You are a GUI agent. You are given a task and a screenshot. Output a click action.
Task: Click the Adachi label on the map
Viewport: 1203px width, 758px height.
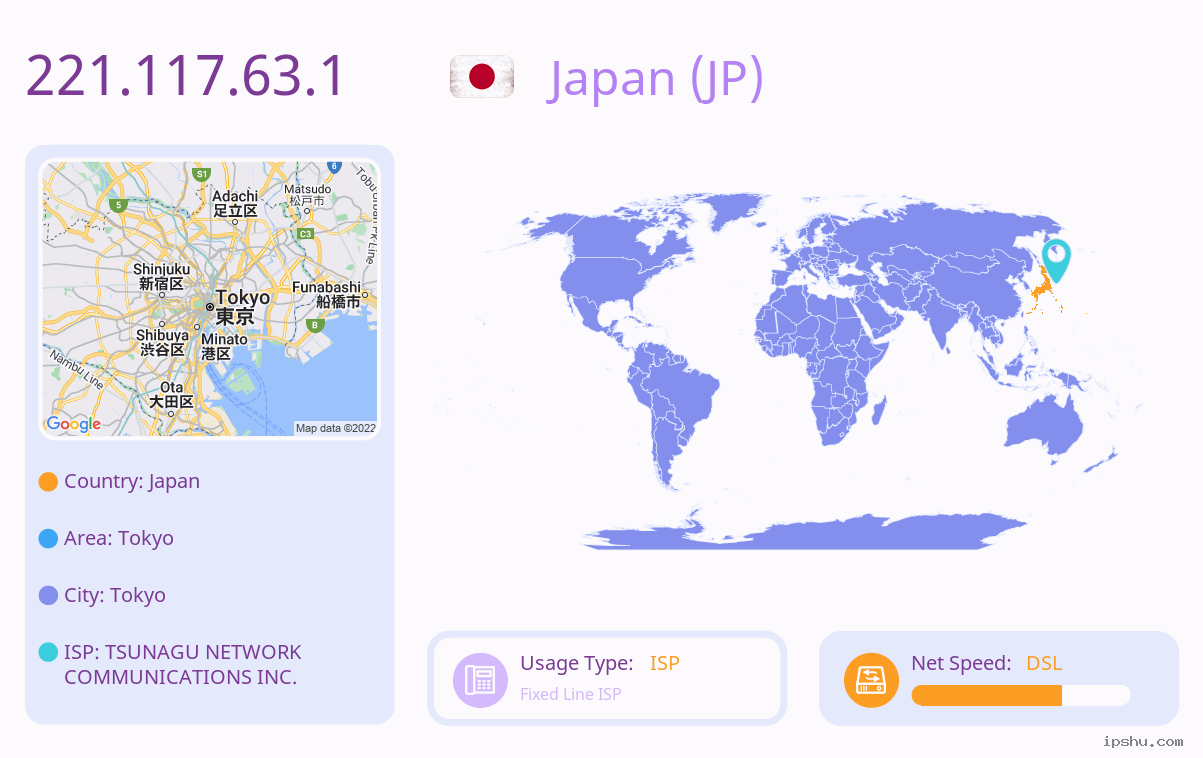pos(235,204)
